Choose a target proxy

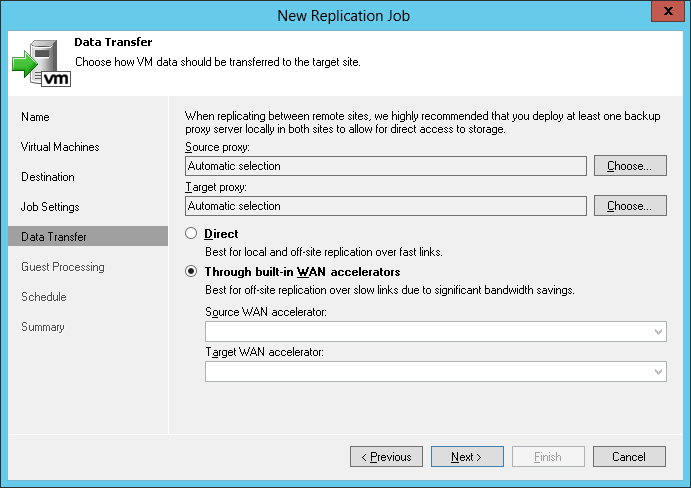point(629,206)
